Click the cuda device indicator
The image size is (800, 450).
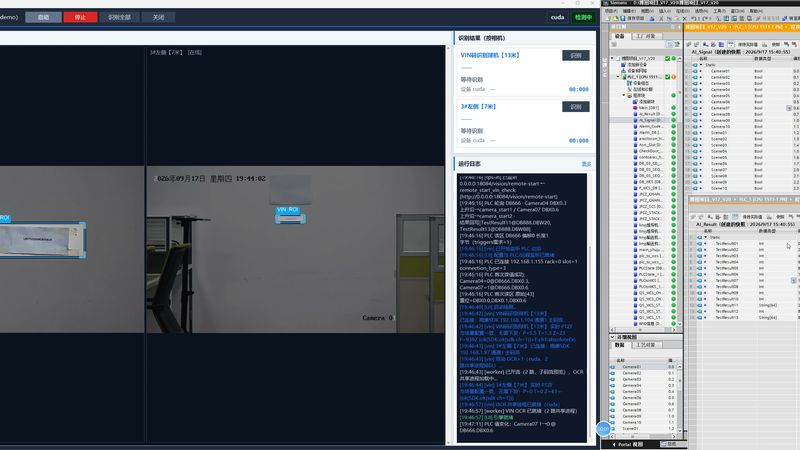557,17
